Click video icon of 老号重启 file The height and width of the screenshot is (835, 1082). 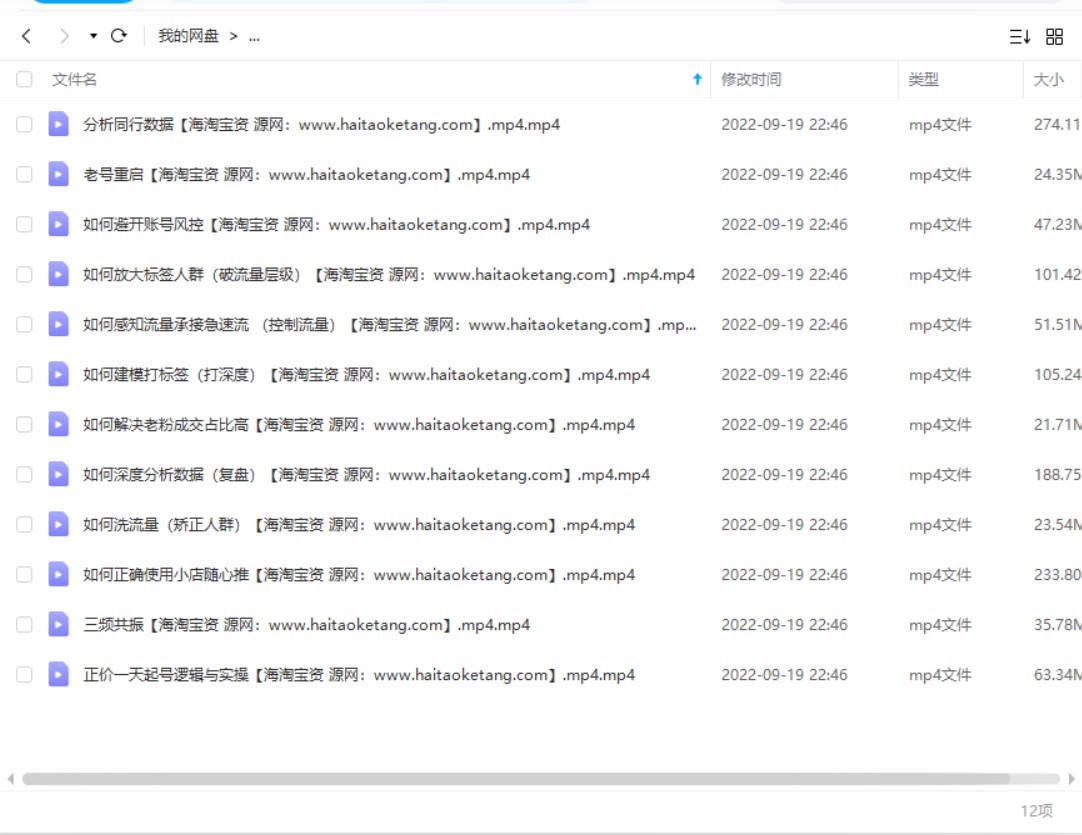coord(58,175)
